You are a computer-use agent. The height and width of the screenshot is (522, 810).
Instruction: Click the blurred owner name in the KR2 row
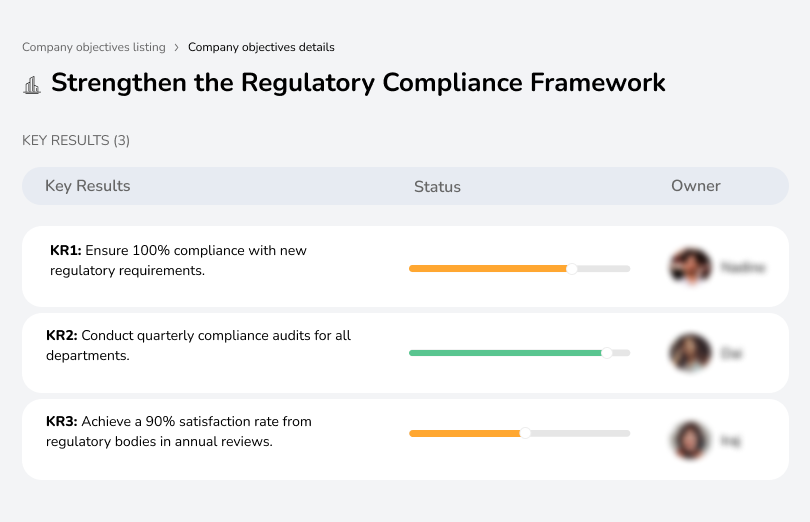pos(731,354)
